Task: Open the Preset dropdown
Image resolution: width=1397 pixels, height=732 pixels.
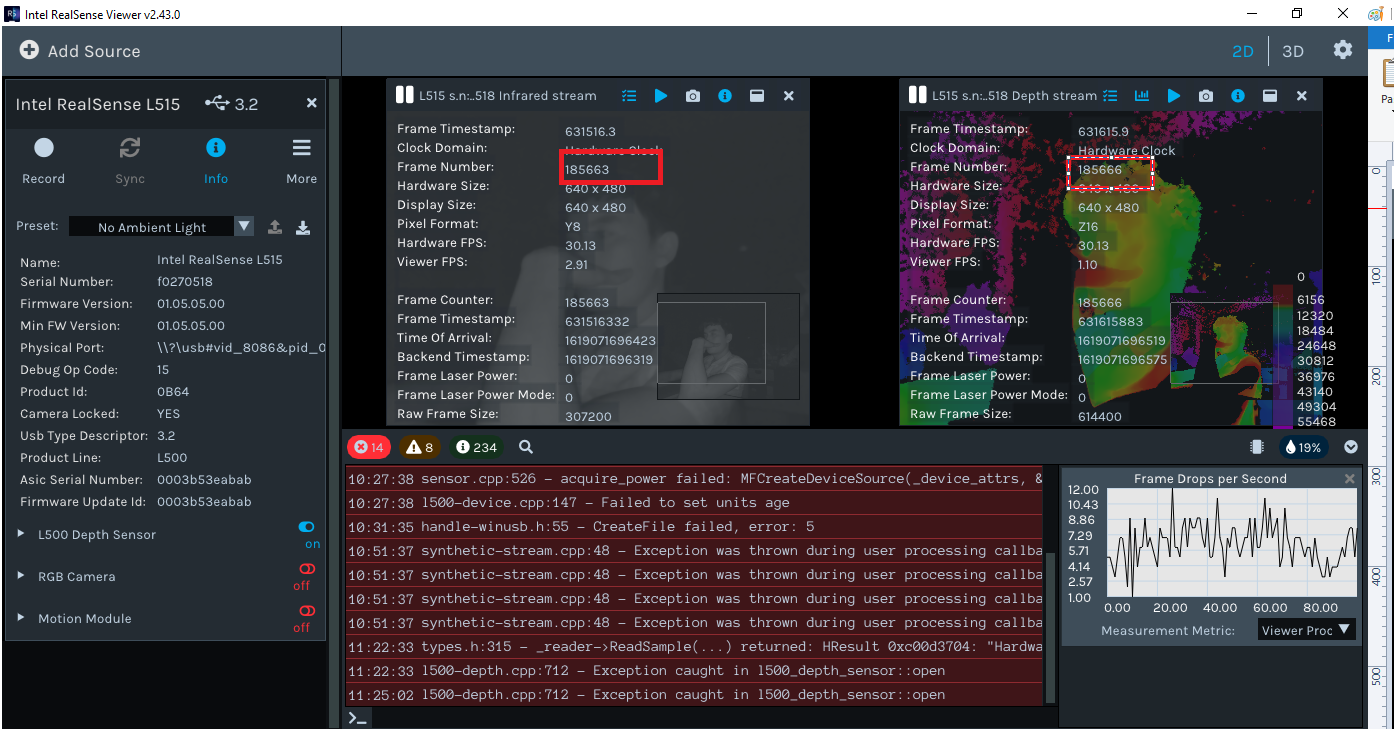Action: point(243,226)
